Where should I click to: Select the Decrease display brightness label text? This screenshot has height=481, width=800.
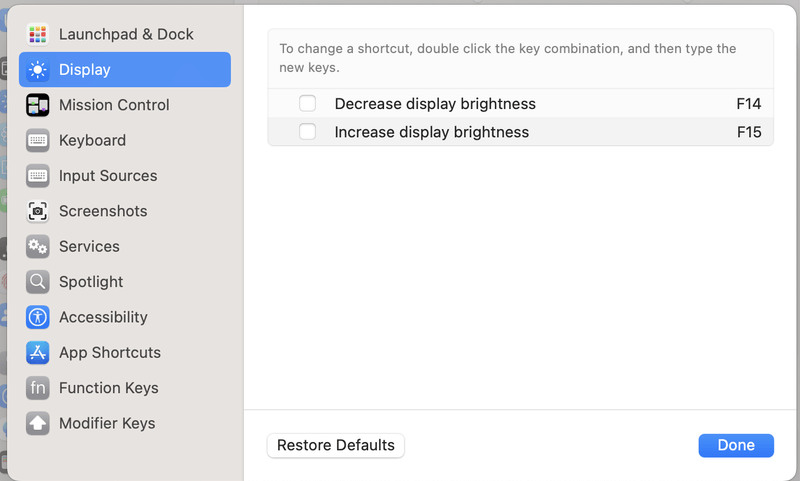435,104
